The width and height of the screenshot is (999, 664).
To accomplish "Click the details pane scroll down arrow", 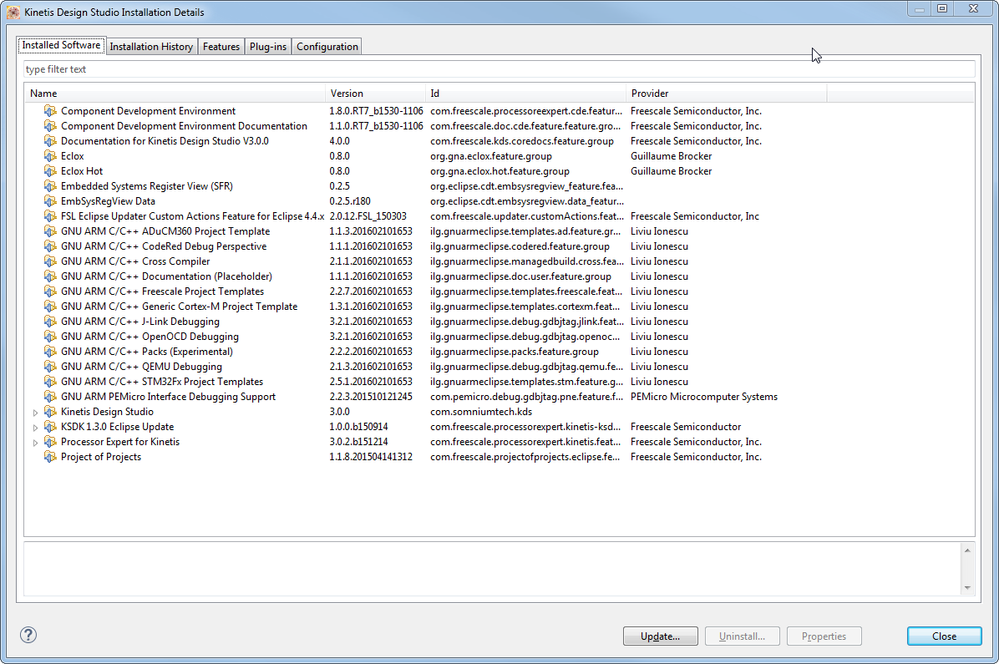I will pyautogui.click(x=967, y=588).
